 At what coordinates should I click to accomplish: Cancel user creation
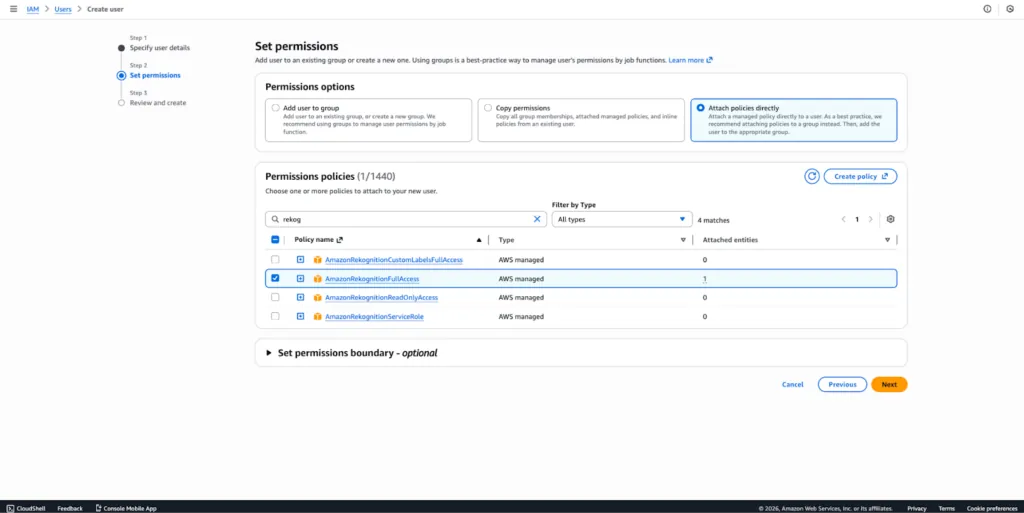pyautogui.click(x=793, y=384)
